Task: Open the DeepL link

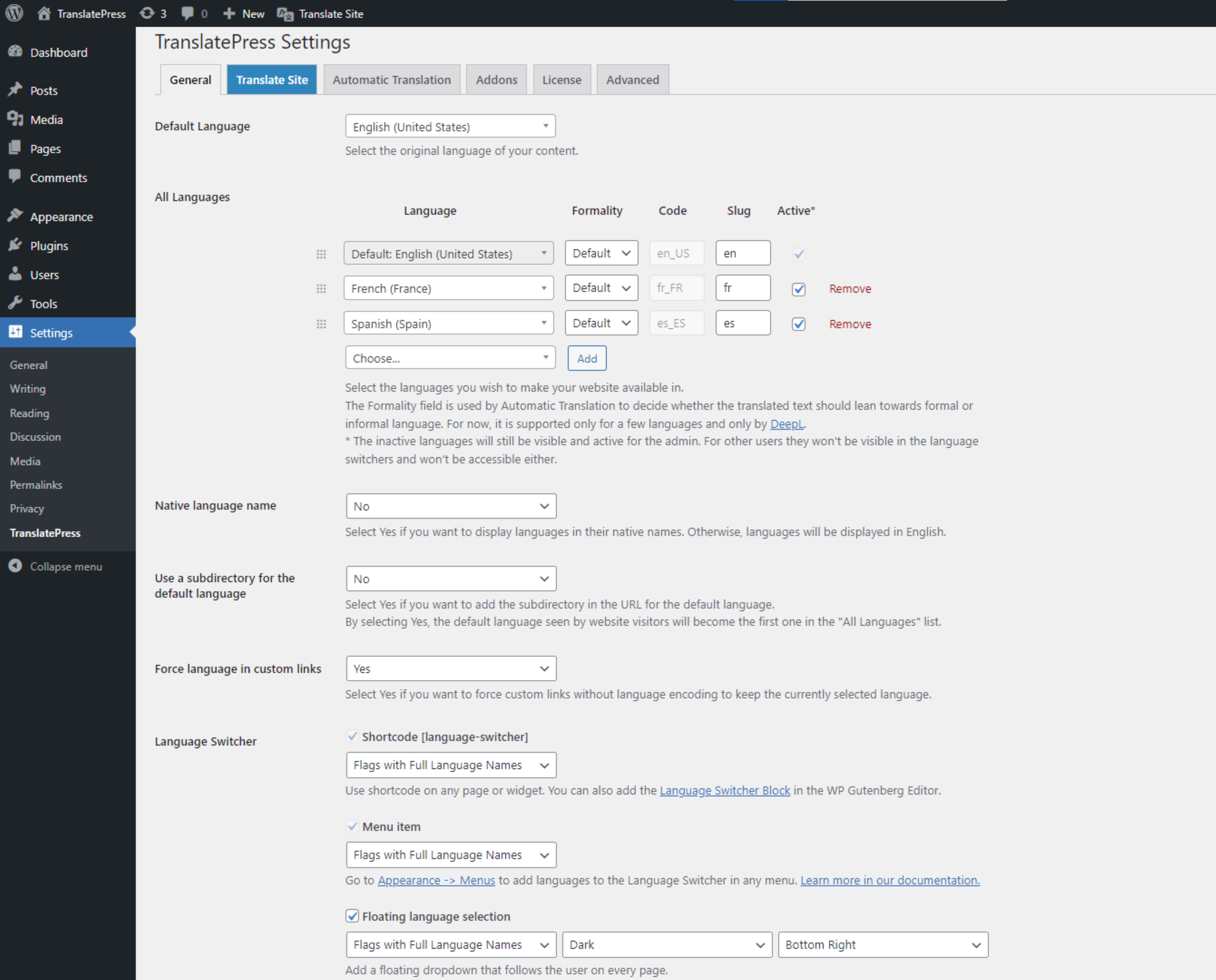Action: pos(786,424)
